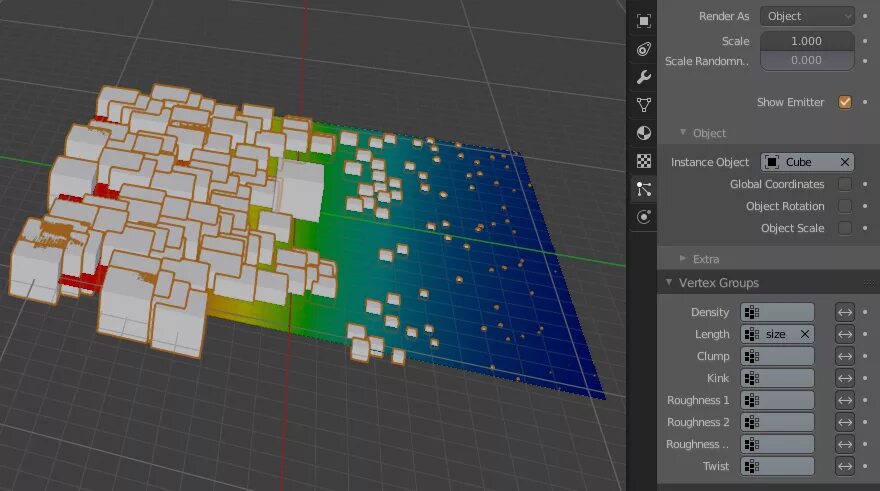Choose a Kink vertex group
This screenshot has height=491, width=880.
coord(777,378)
